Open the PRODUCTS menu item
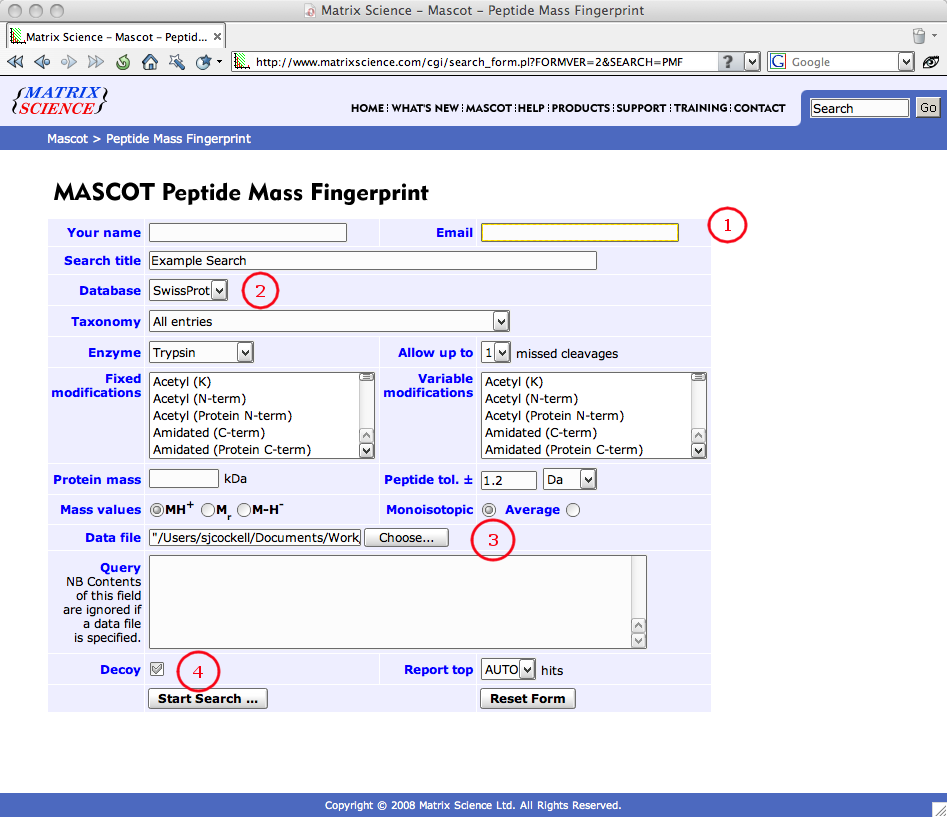This screenshot has width=947, height=817. point(580,108)
